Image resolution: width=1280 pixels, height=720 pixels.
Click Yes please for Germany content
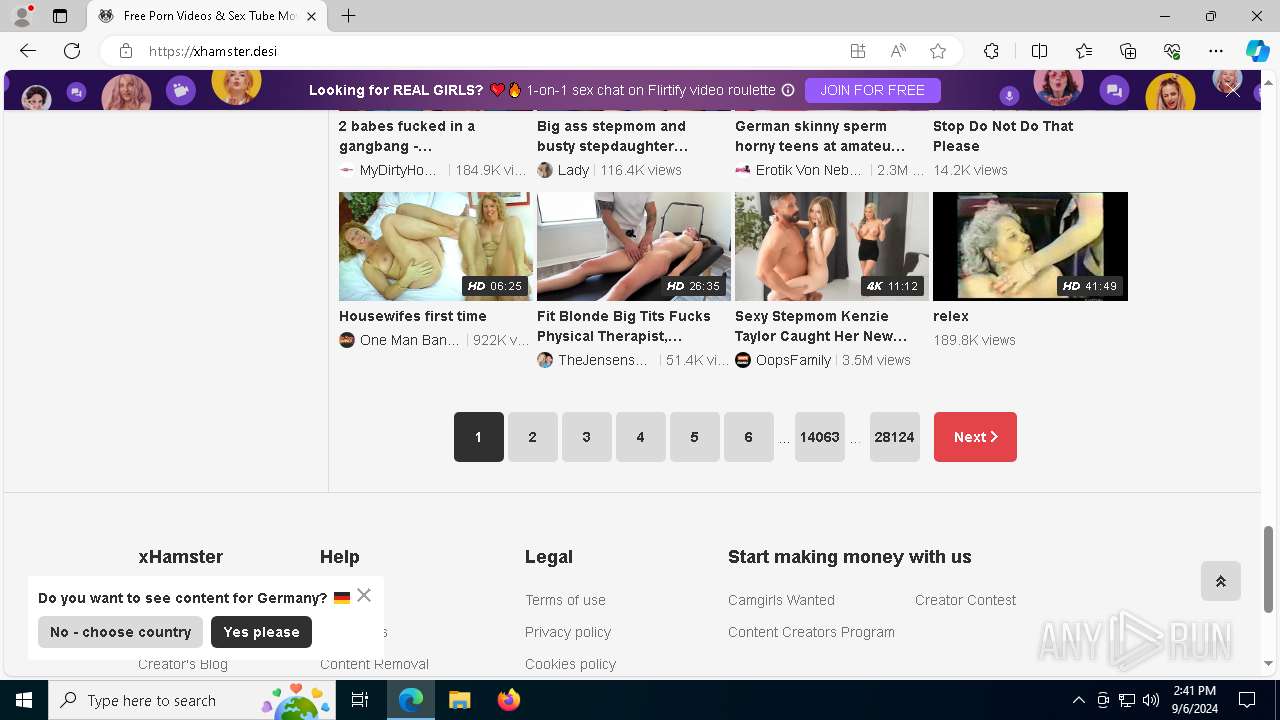tap(262, 632)
